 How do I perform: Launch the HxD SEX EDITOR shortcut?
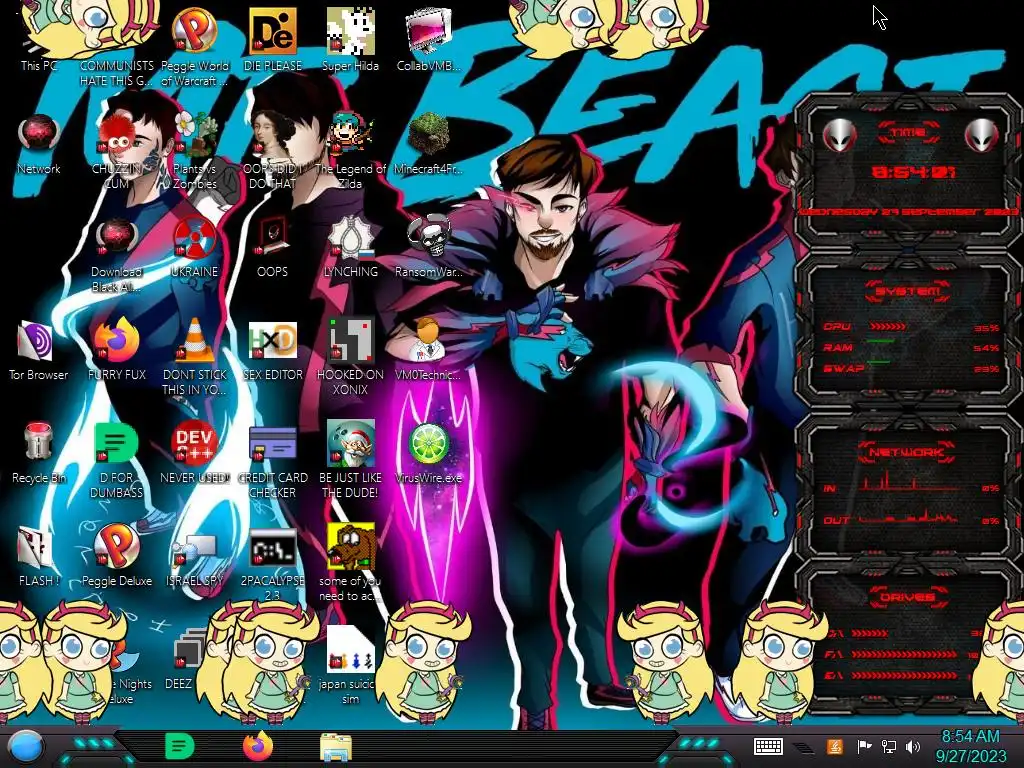point(272,350)
